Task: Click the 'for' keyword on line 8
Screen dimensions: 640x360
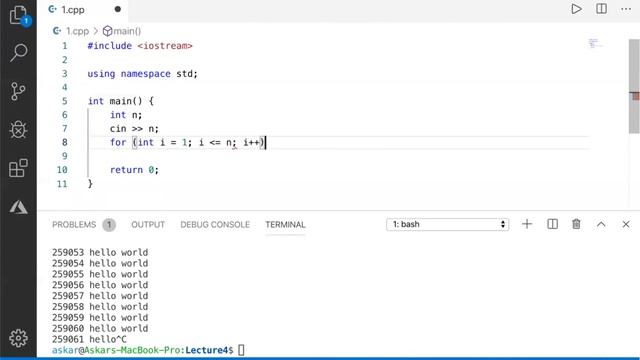Action: (x=118, y=142)
